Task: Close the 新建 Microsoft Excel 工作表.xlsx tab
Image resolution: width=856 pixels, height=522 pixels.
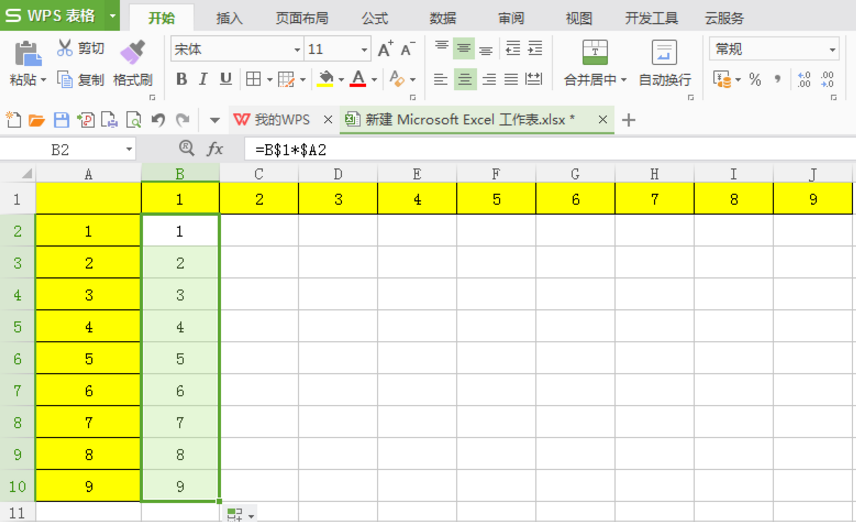Action: tap(603, 119)
